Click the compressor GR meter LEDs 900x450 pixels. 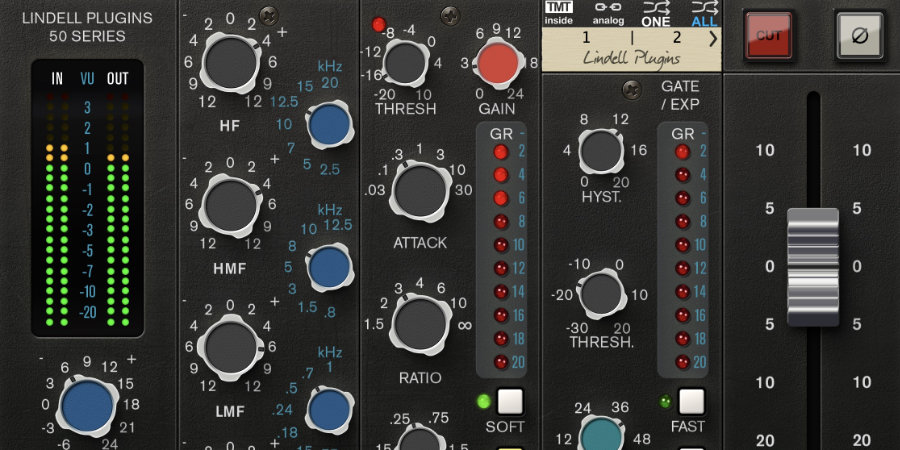501,257
